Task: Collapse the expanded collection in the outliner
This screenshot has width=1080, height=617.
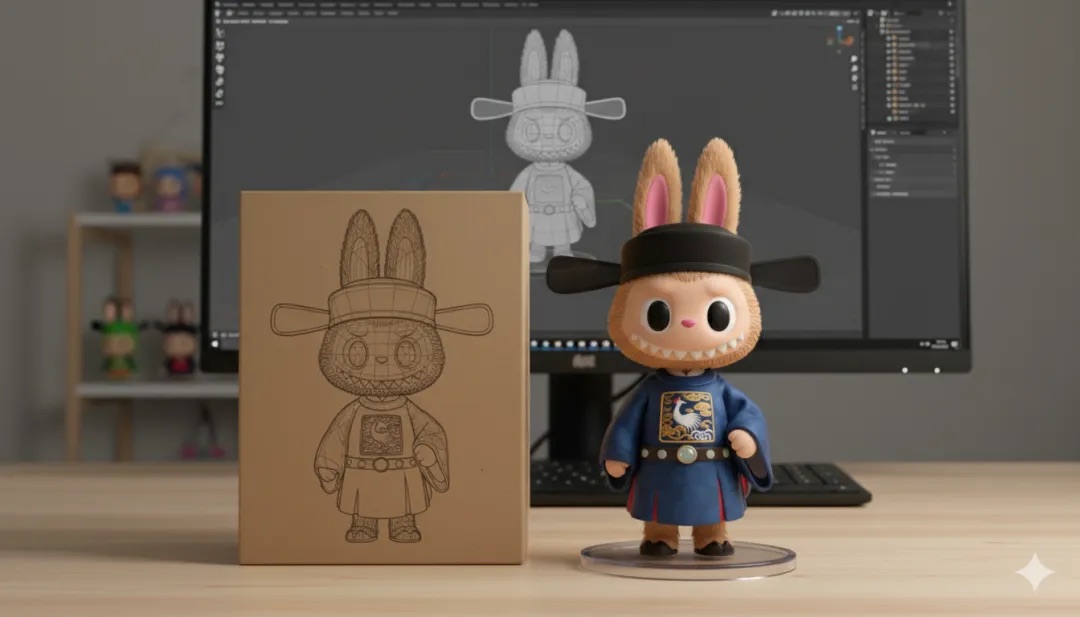Action: pyautogui.click(x=881, y=31)
